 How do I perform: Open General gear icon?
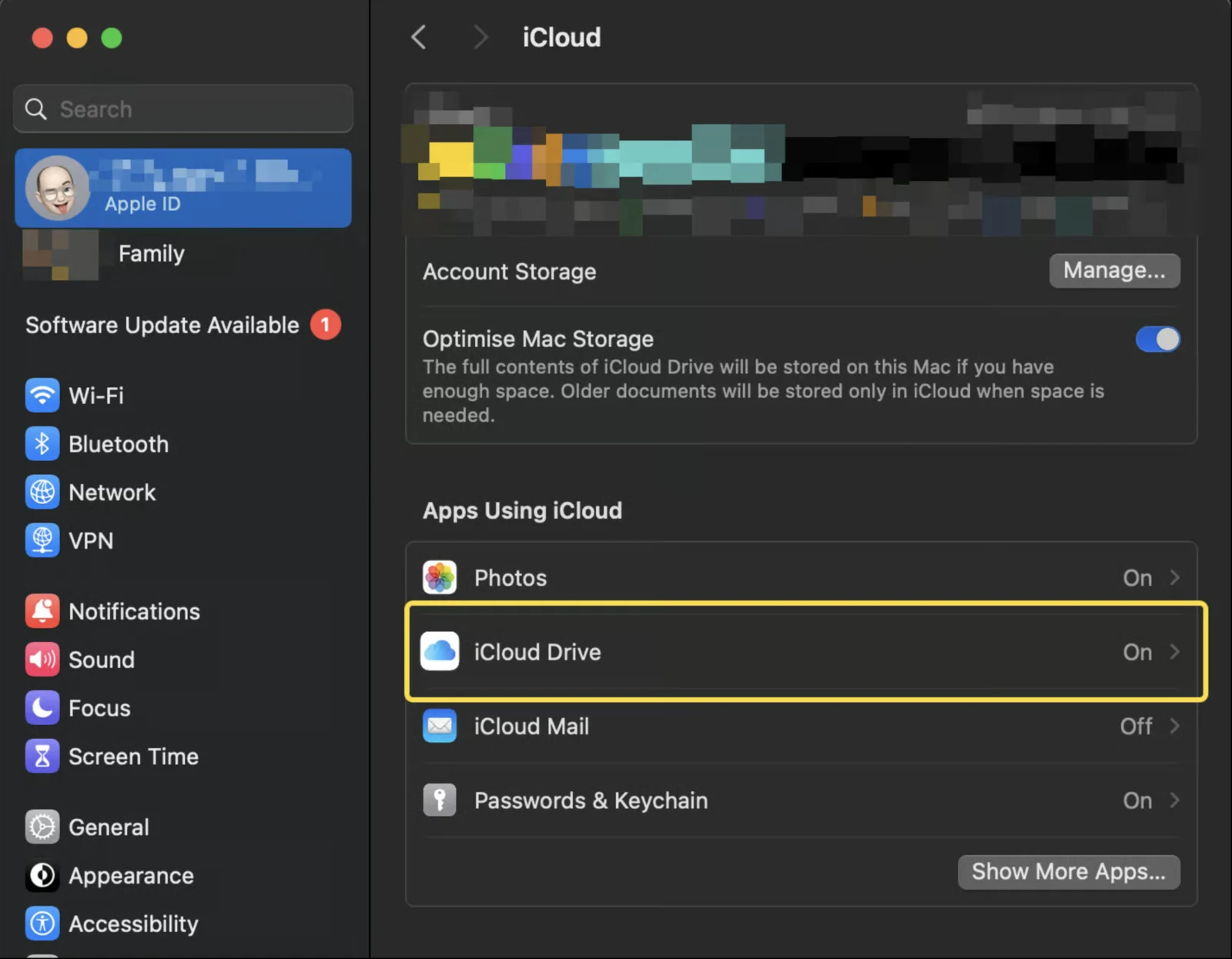[x=42, y=827]
